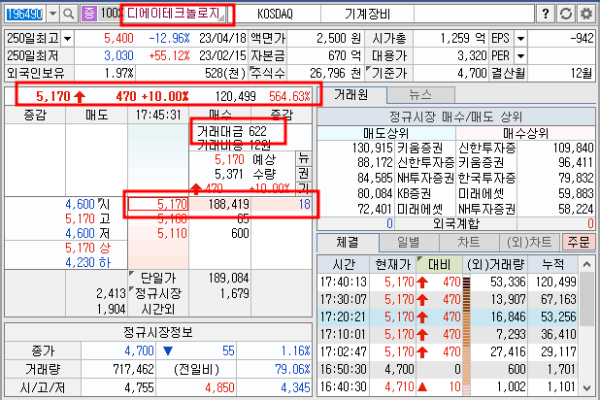Open the (외)차트 tab
The image size is (600, 400).
530,242
